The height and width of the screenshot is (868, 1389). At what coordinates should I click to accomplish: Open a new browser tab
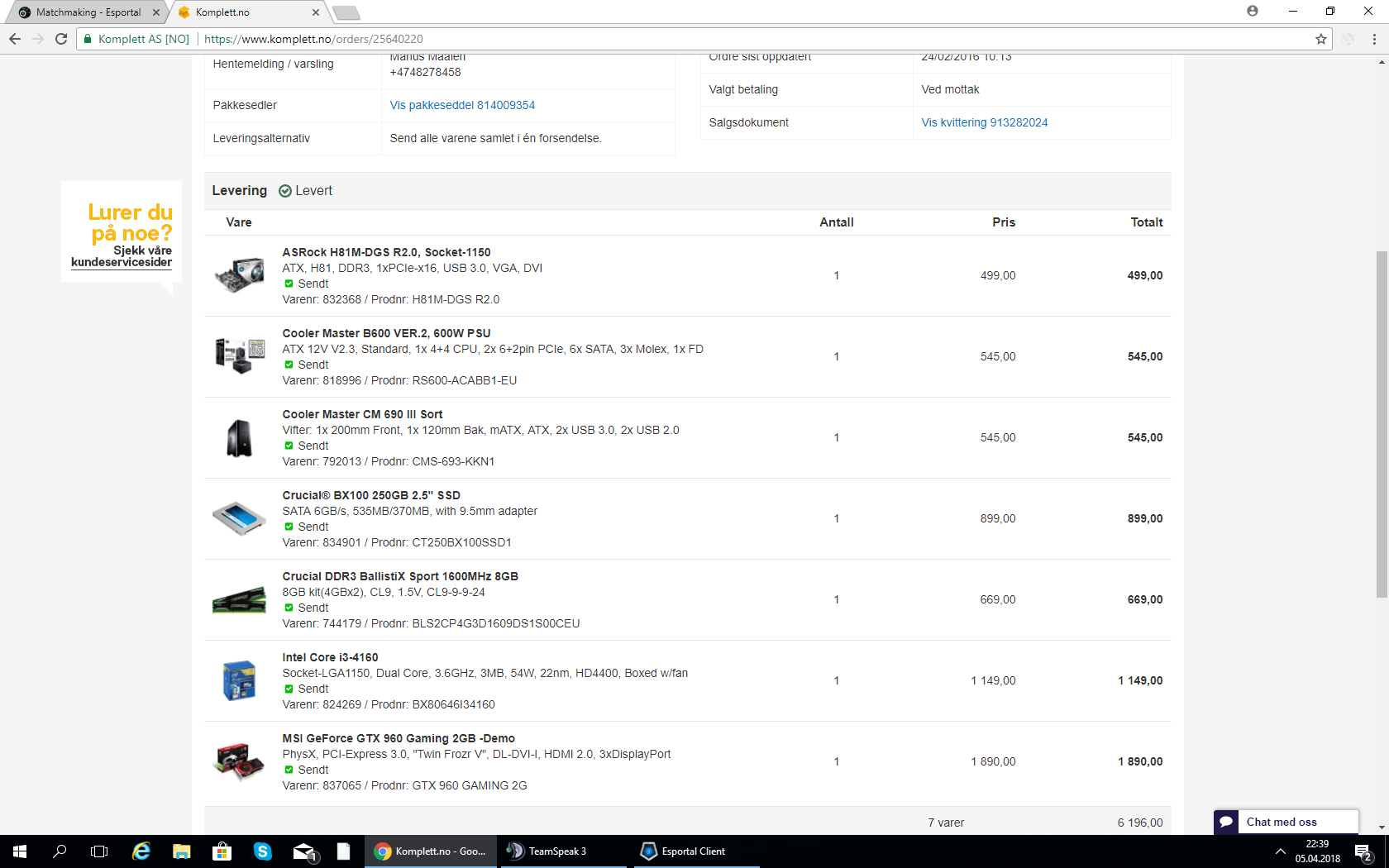pyautogui.click(x=346, y=12)
